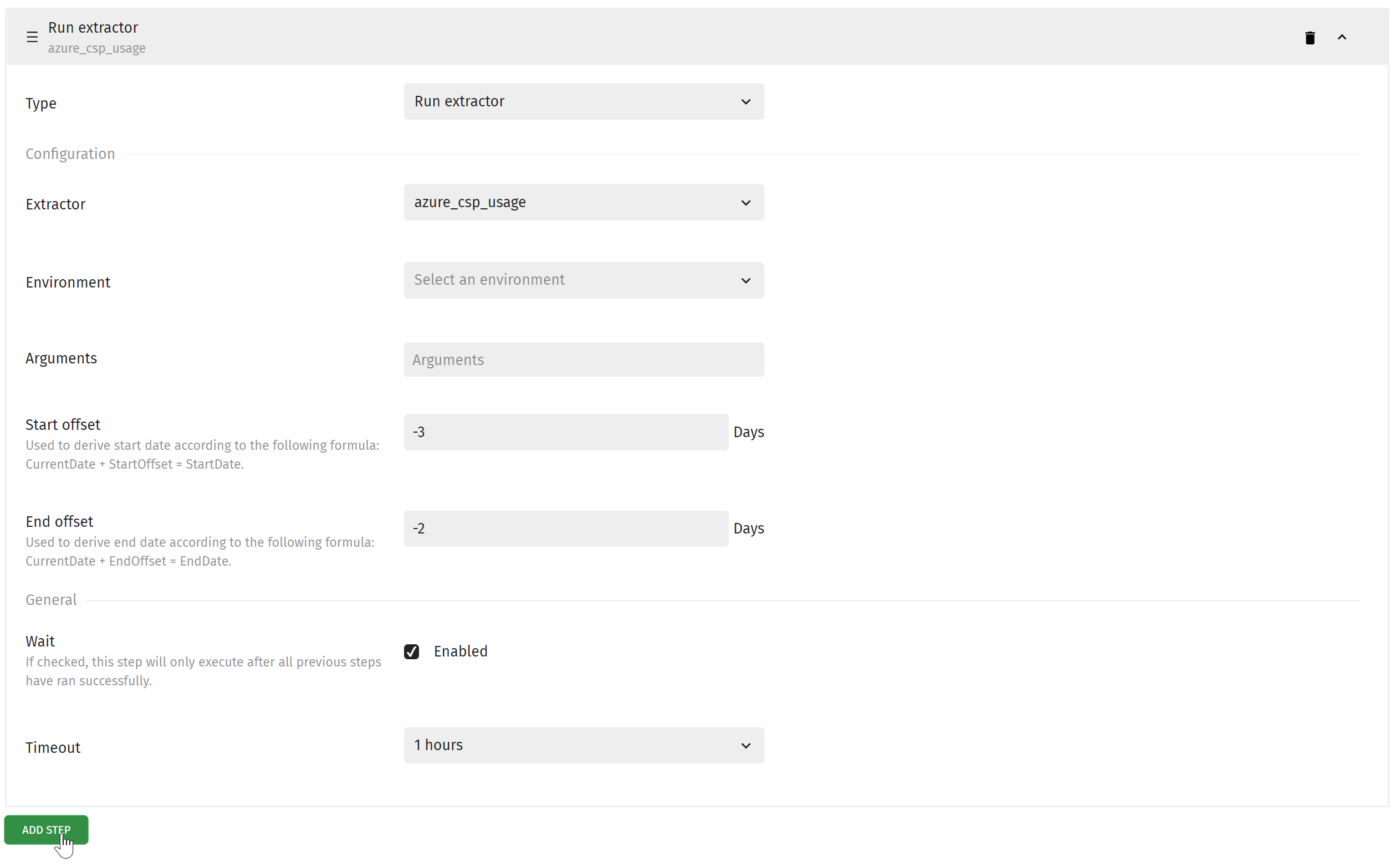Viewport: 1400px width, 867px height.
Task: Focus the Start offset field with -3
Action: (x=565, y=432)
